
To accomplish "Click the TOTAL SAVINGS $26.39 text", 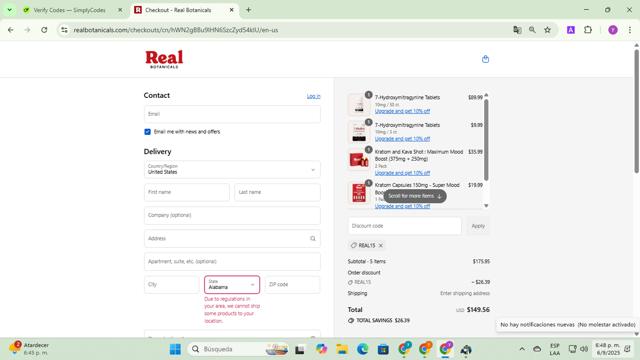I will click(x=383, y=321).
